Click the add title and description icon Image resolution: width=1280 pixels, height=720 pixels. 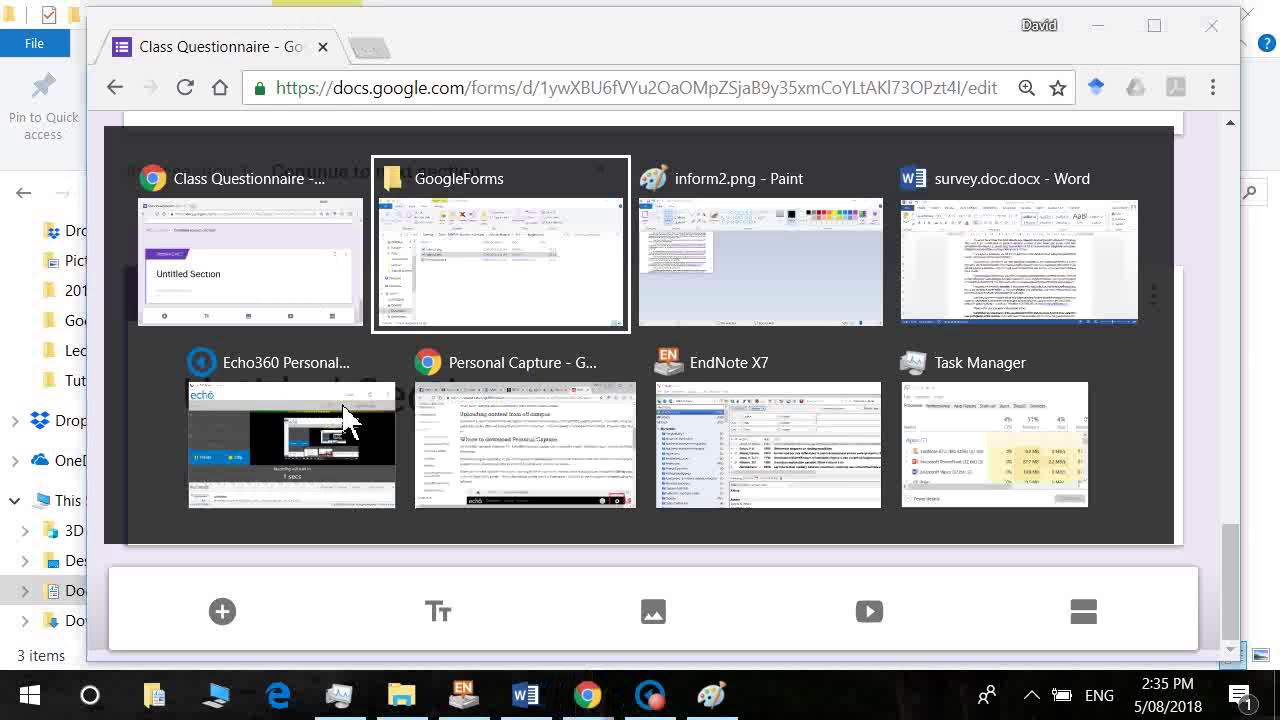coord(438,611)
